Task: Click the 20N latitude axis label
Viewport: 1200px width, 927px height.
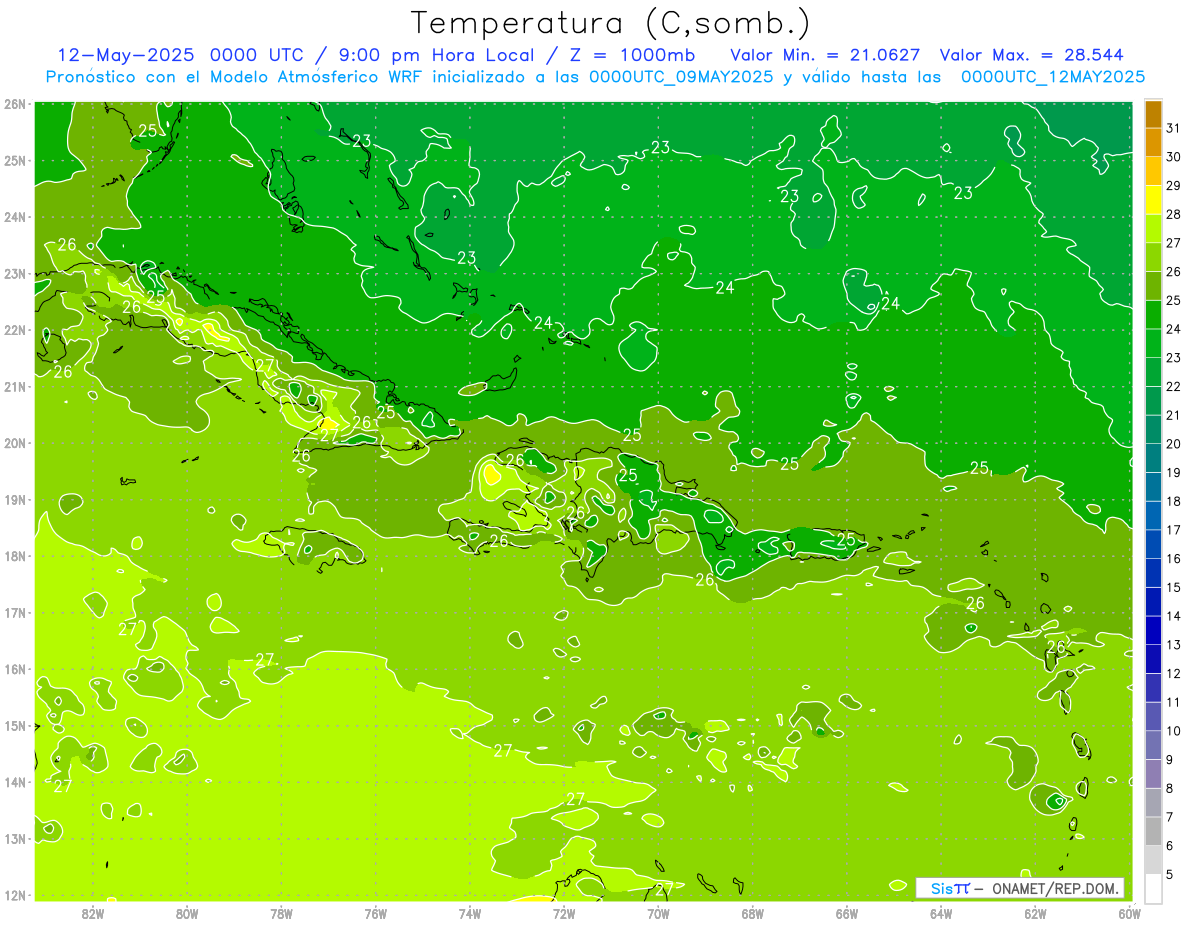Action: [x=14, y=443]
